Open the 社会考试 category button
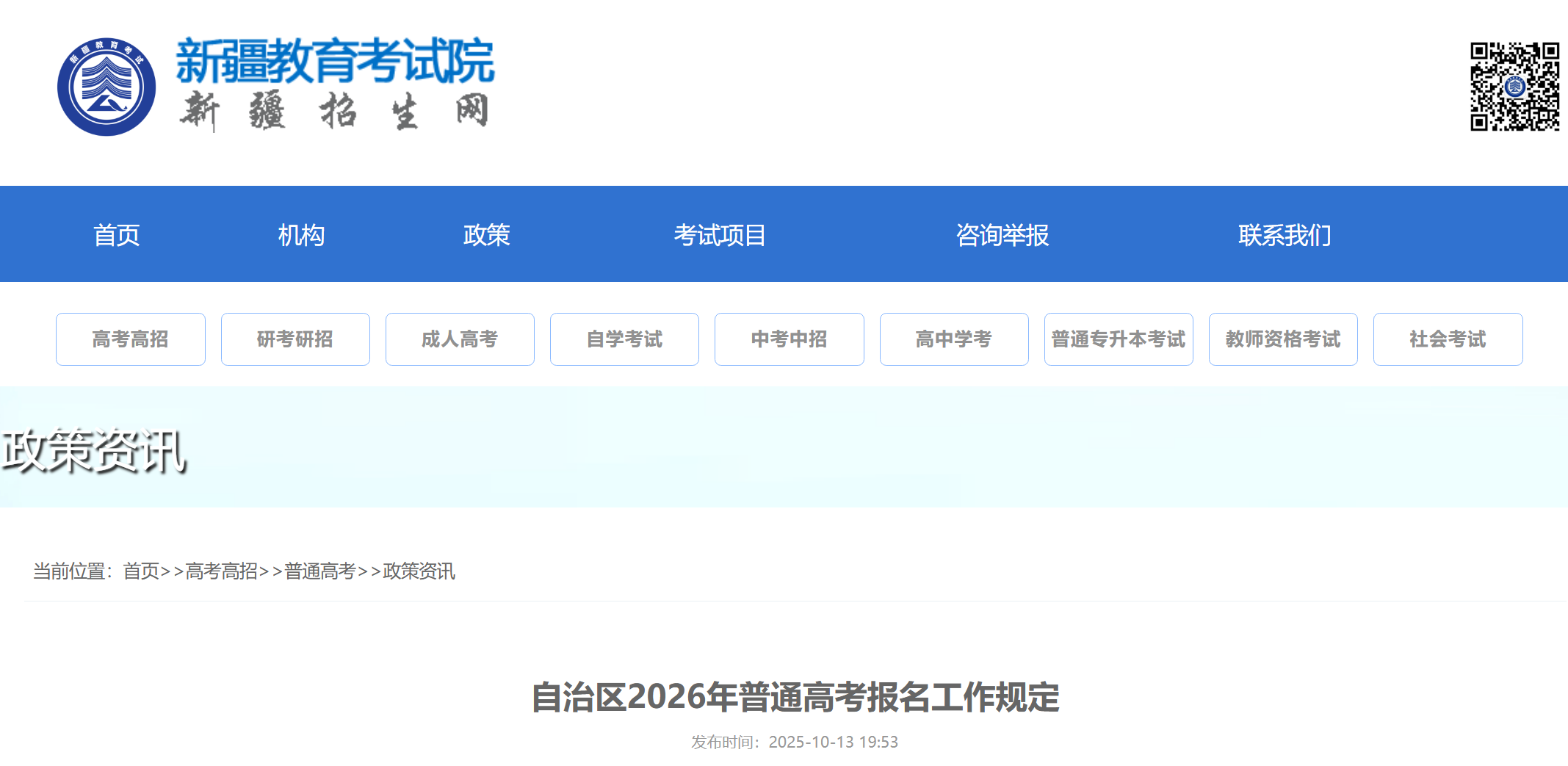Viewport: 1568px width, 766px height. [x=1448, y=339]
